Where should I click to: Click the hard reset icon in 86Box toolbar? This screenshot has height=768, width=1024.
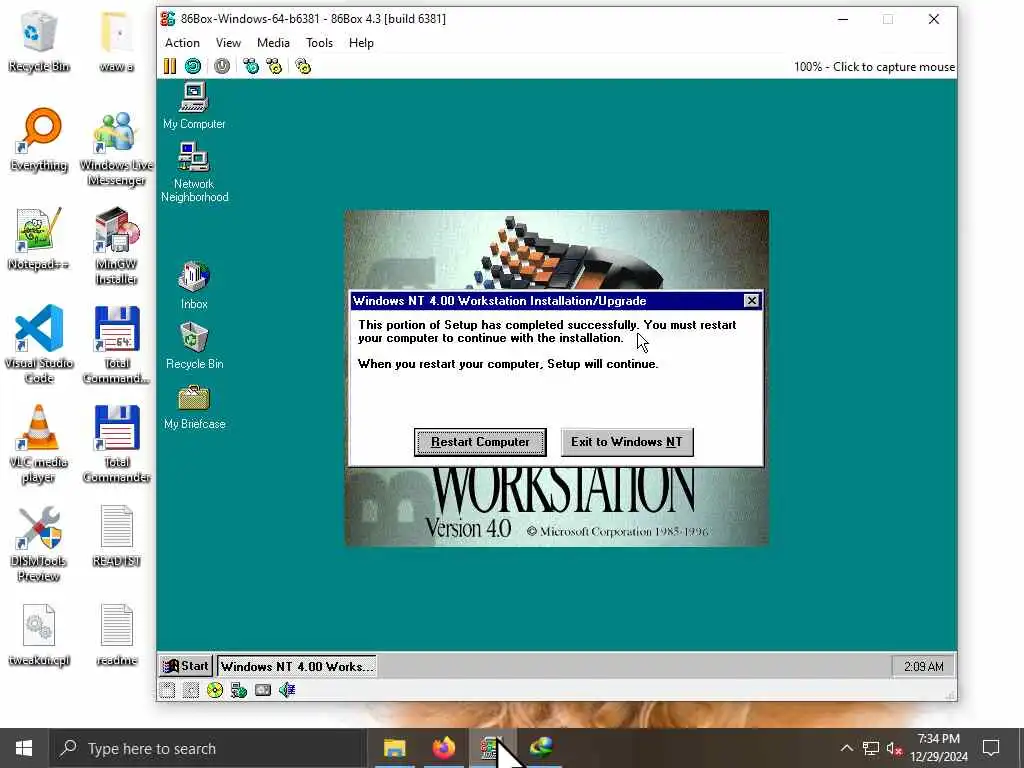click(193, 66)
